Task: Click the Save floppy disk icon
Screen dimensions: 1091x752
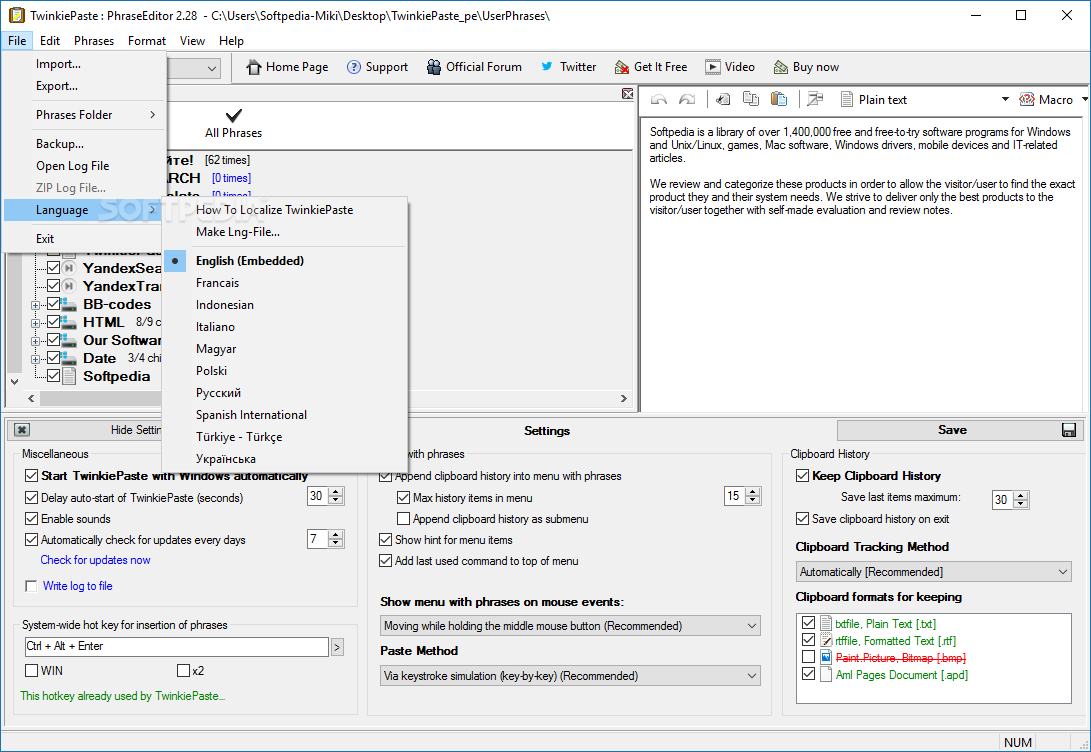Action: 1069,430
